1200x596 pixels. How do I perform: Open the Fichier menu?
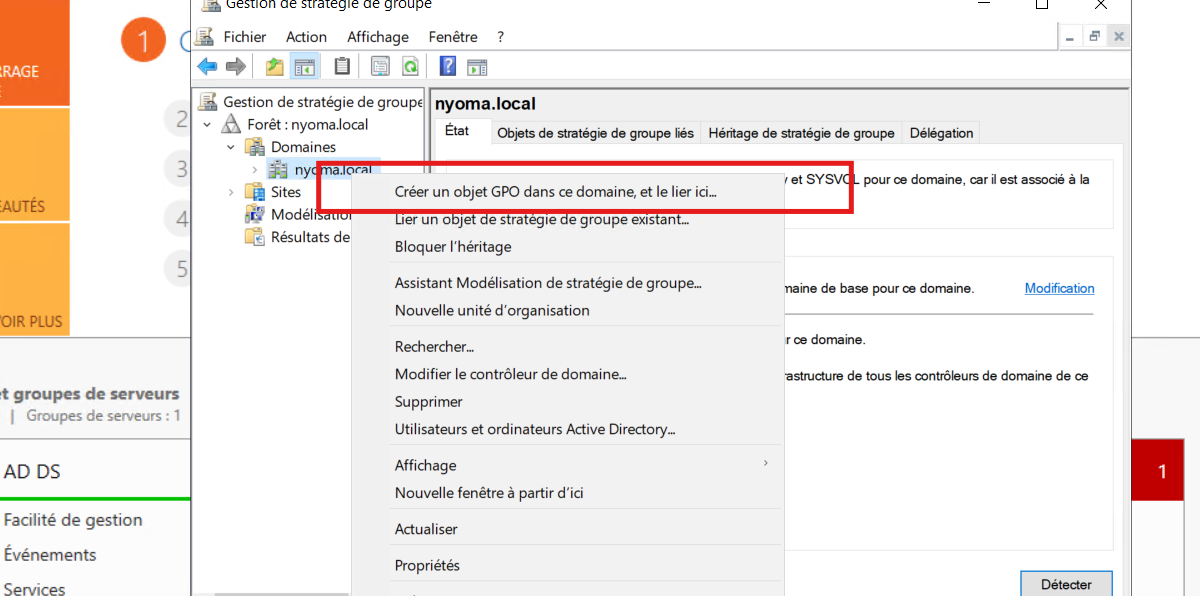pos(245,37)
